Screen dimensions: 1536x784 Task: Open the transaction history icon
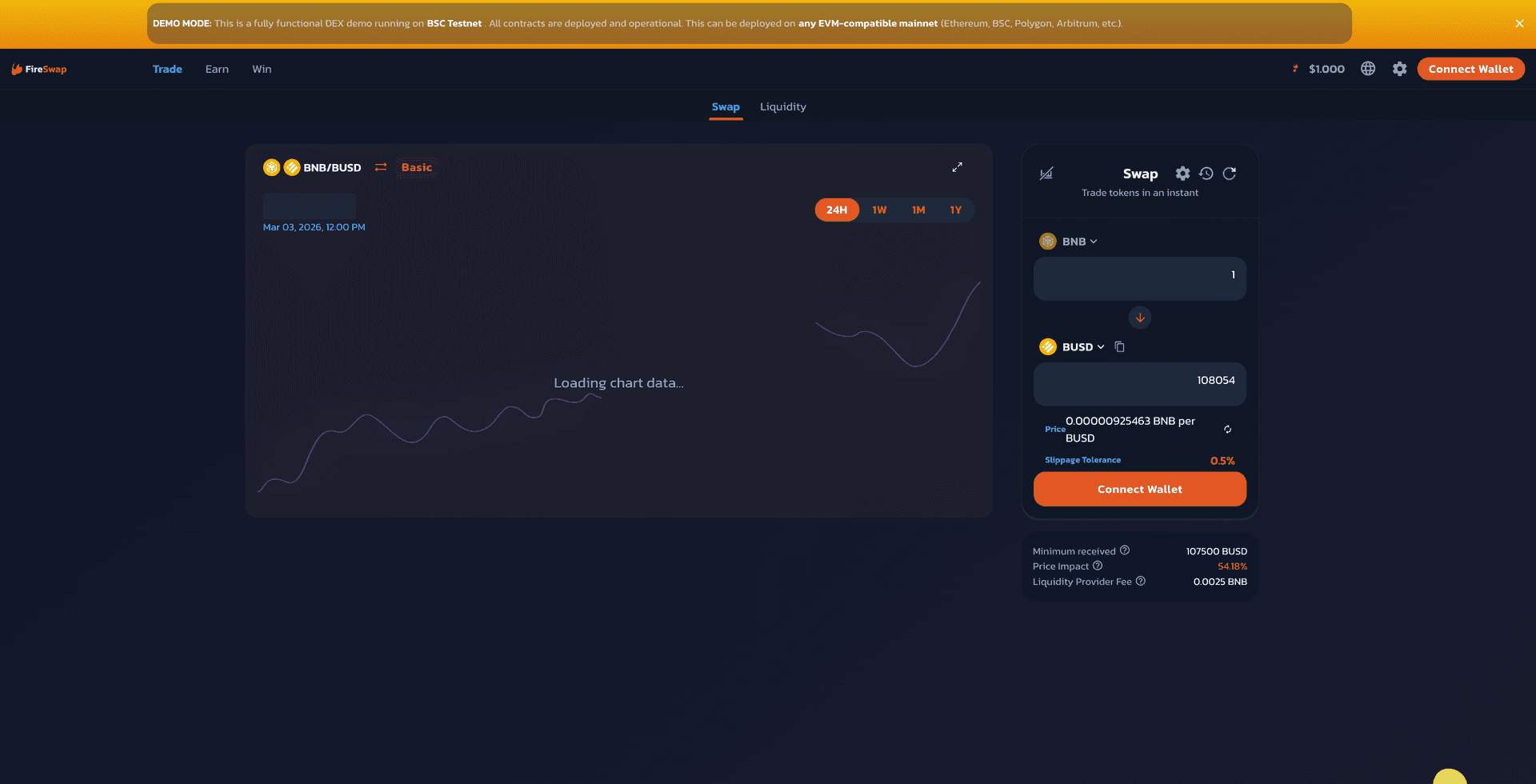coord(1206,174)
